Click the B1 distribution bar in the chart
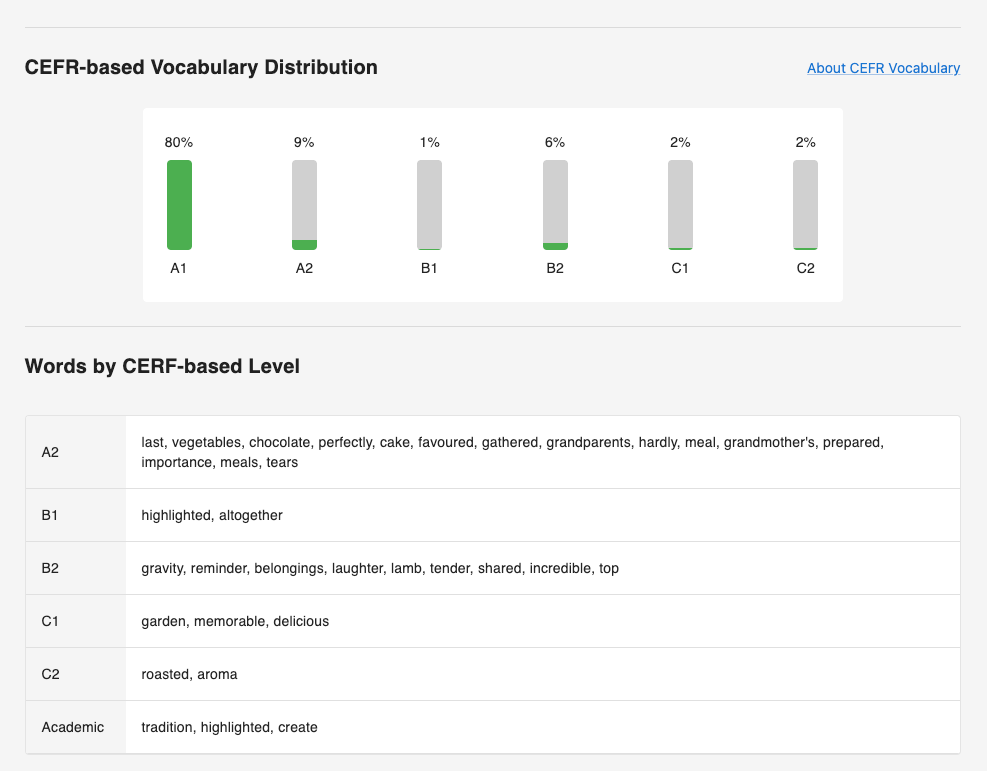The width and height of the screenshot is (987, 771). point(429,205)
